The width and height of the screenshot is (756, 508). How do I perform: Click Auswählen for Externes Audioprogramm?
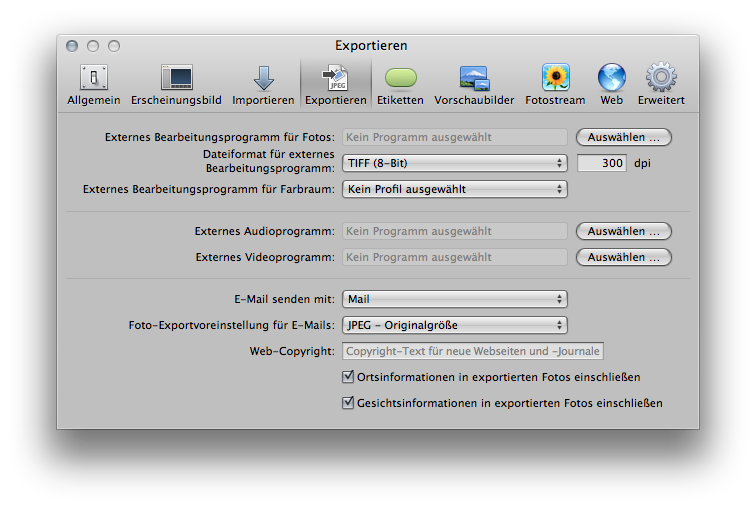[x=623, y=231]
